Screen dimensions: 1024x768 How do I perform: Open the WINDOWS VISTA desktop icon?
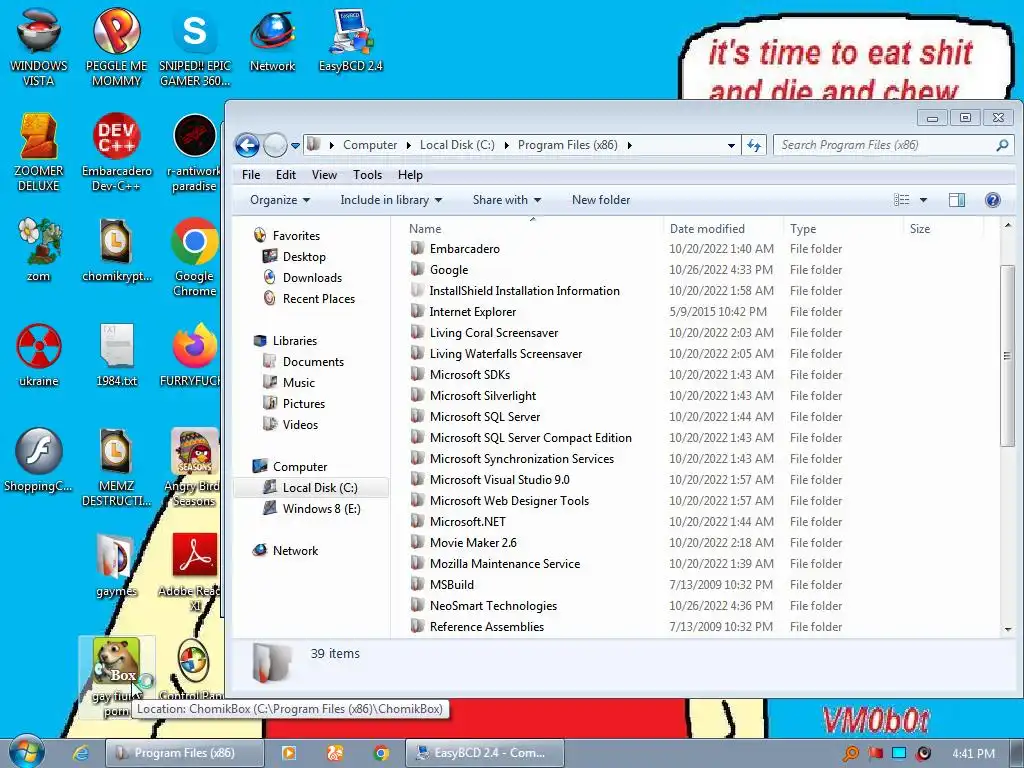point(39,47)
